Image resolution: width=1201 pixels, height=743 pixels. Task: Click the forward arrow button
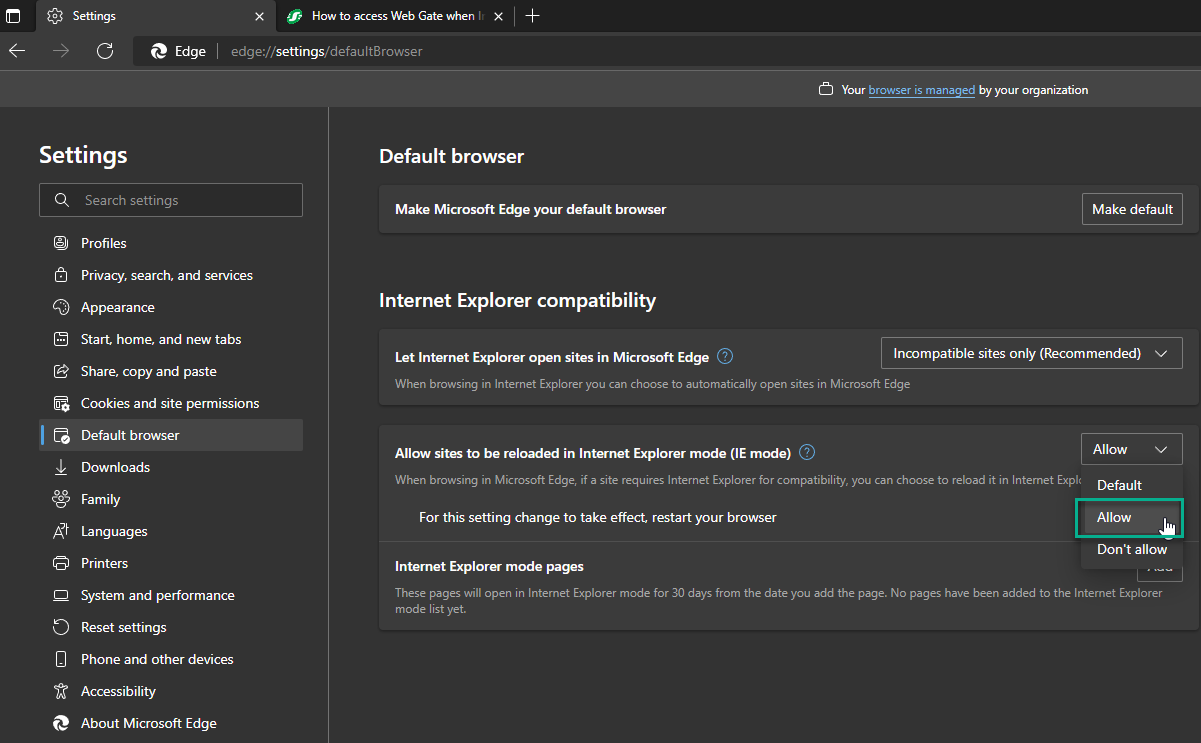[x=61, y=51]
